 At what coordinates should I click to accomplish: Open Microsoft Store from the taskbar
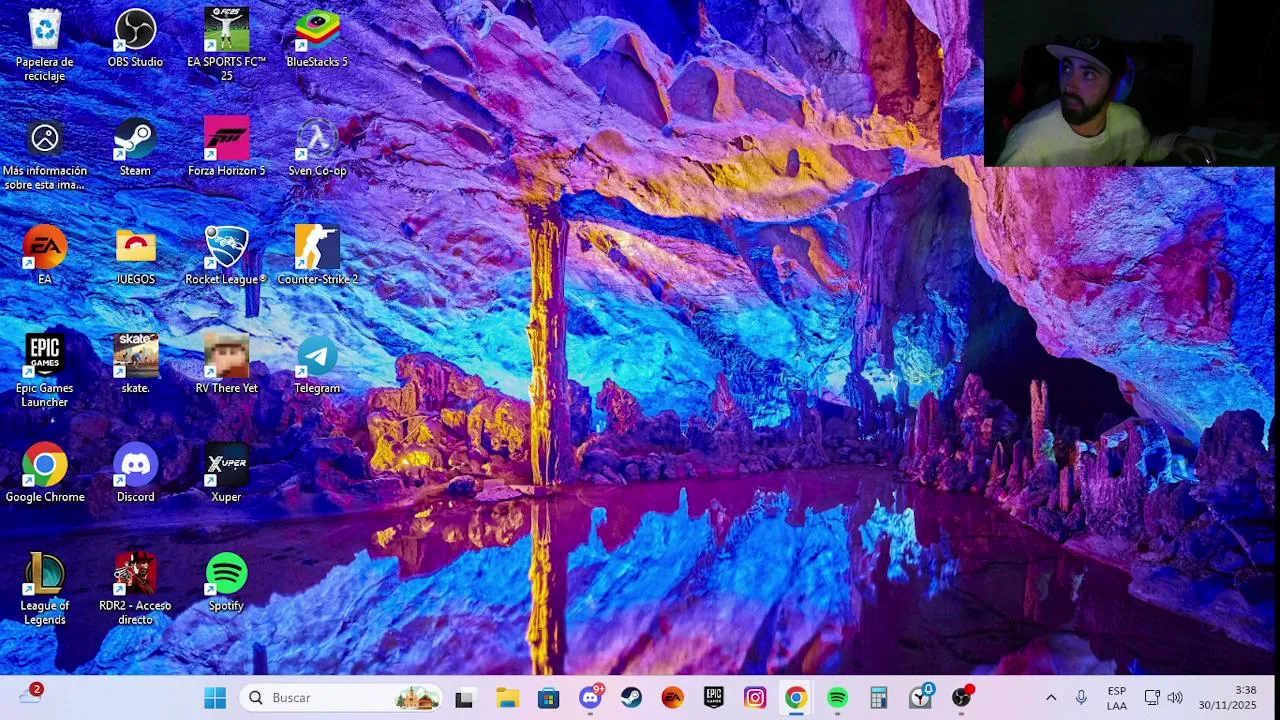point(549,698)
